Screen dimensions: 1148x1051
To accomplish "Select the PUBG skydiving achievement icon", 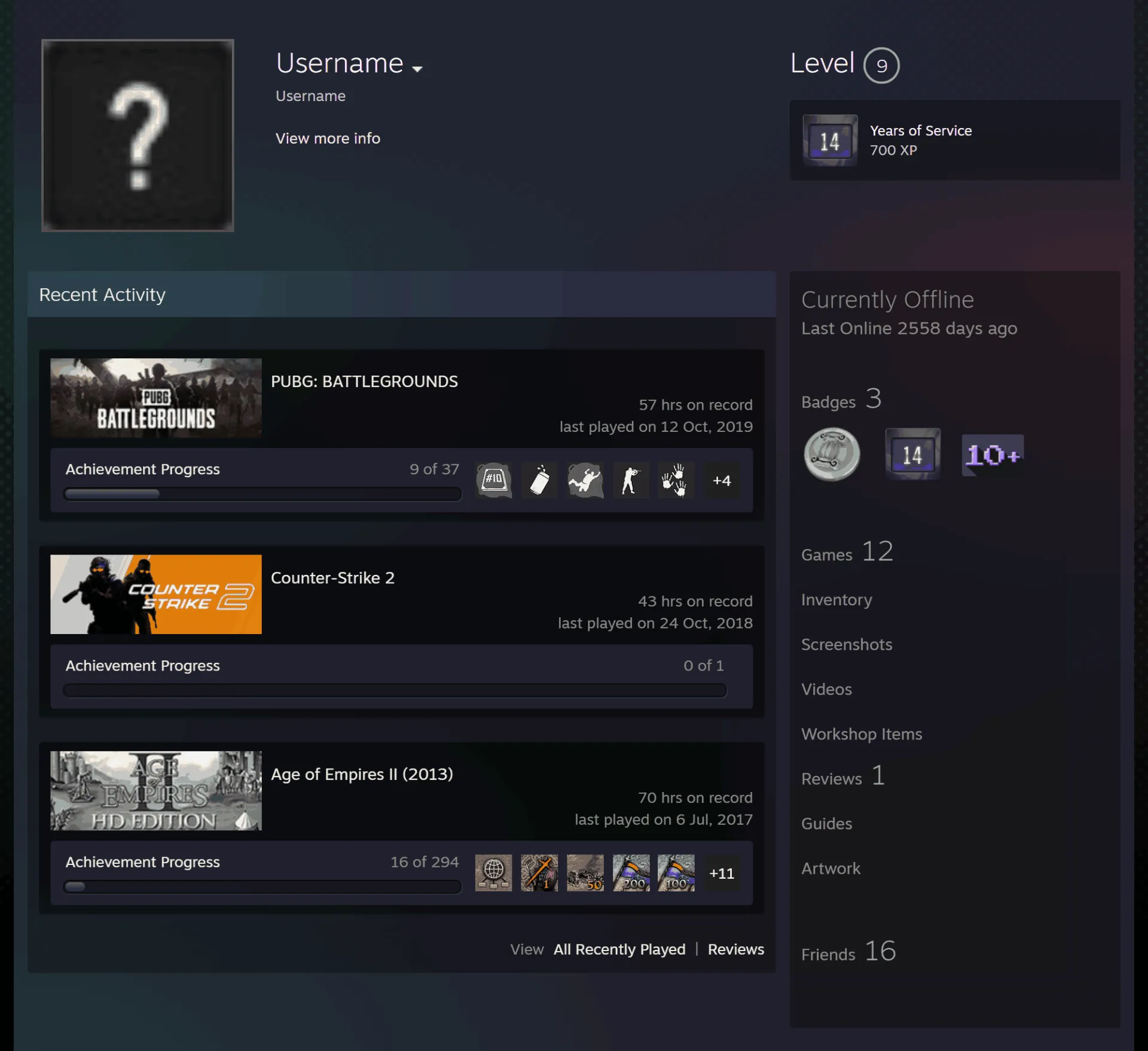I will click(x=585, y=480).
